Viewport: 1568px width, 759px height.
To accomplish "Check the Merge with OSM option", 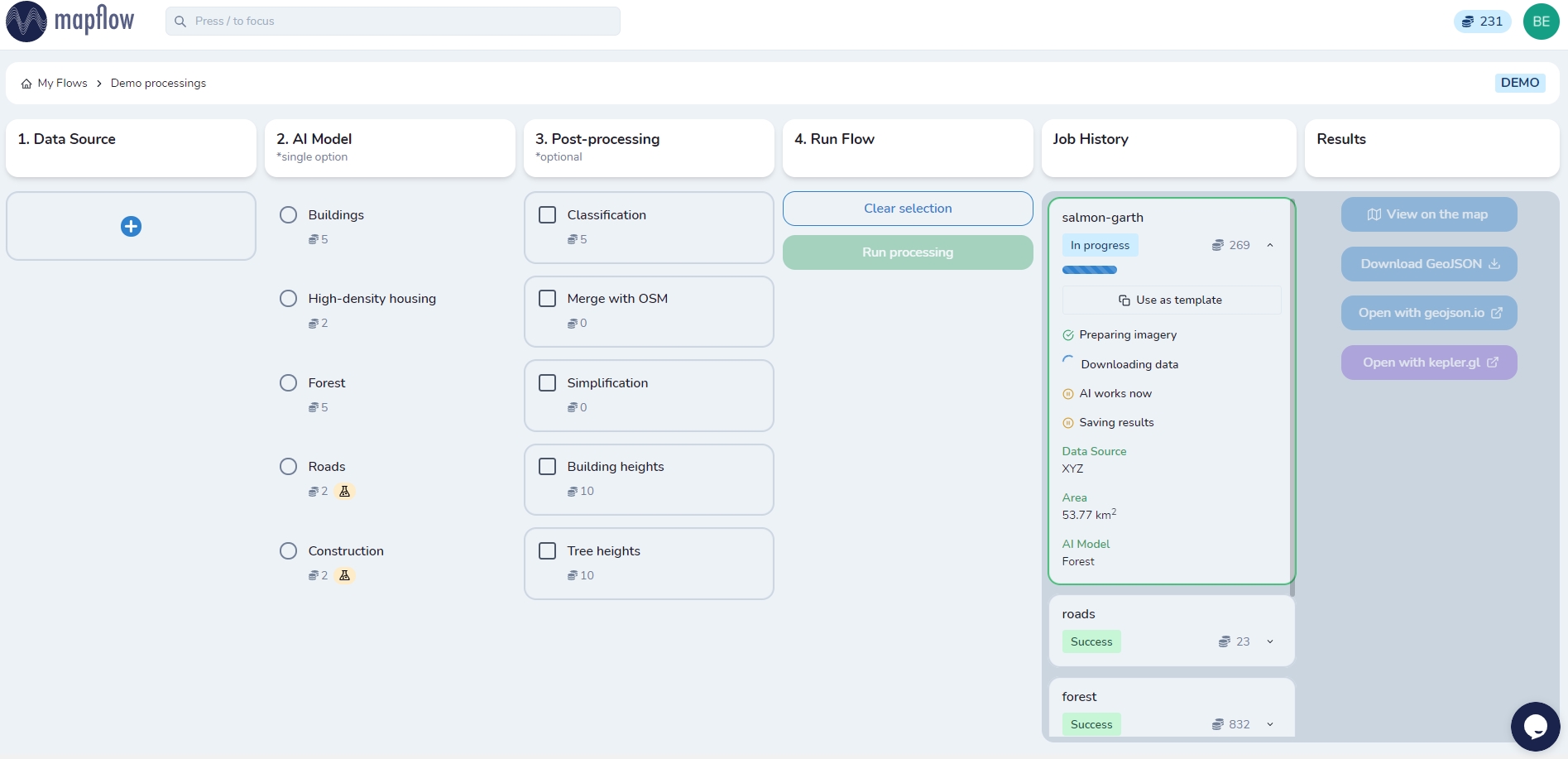I will coord(547,299).
